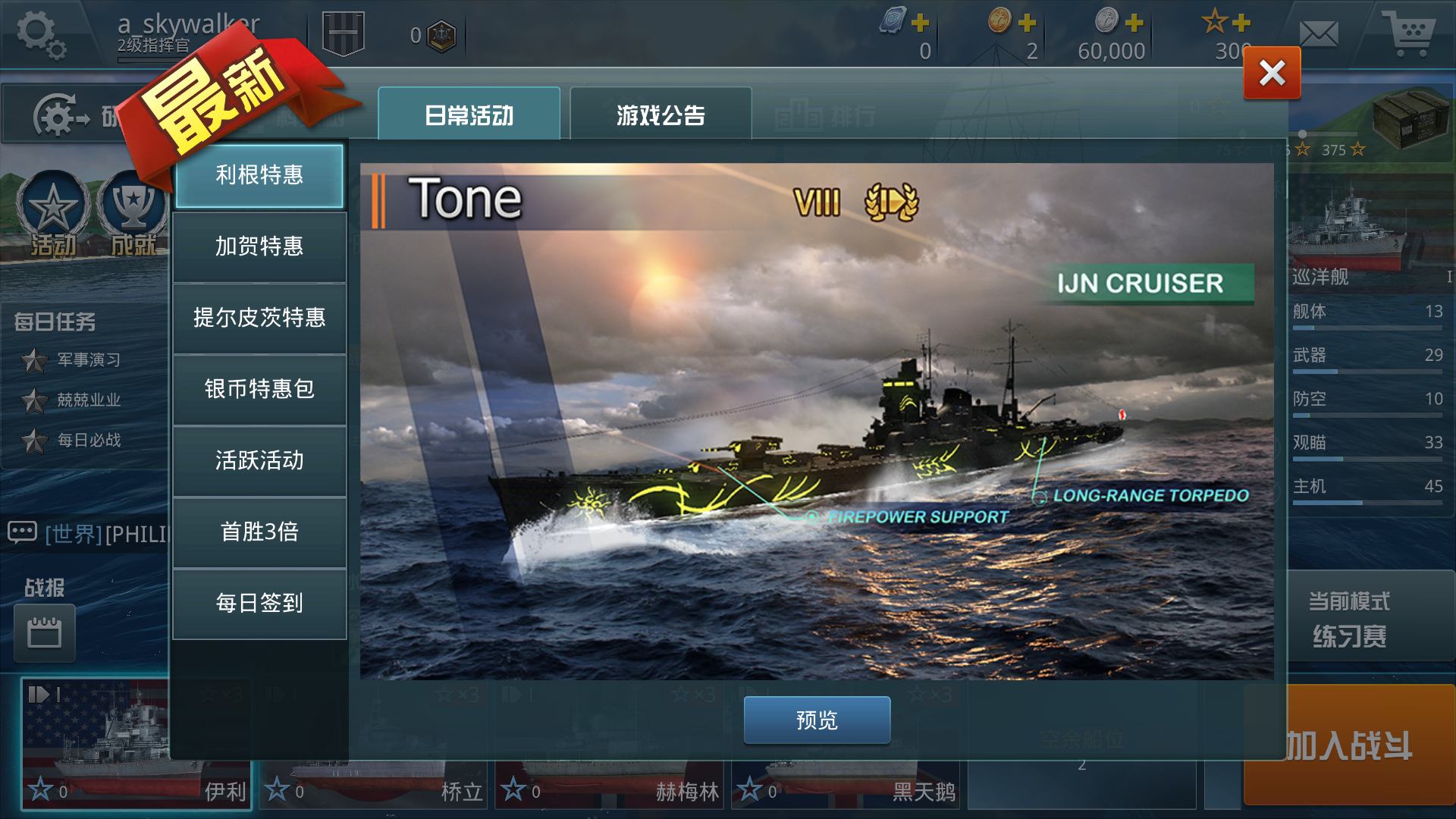The image size is (1456, 819).
Task: Add silver coins with plus icon
Action: pyautogui.click(x=1134, y=23)
